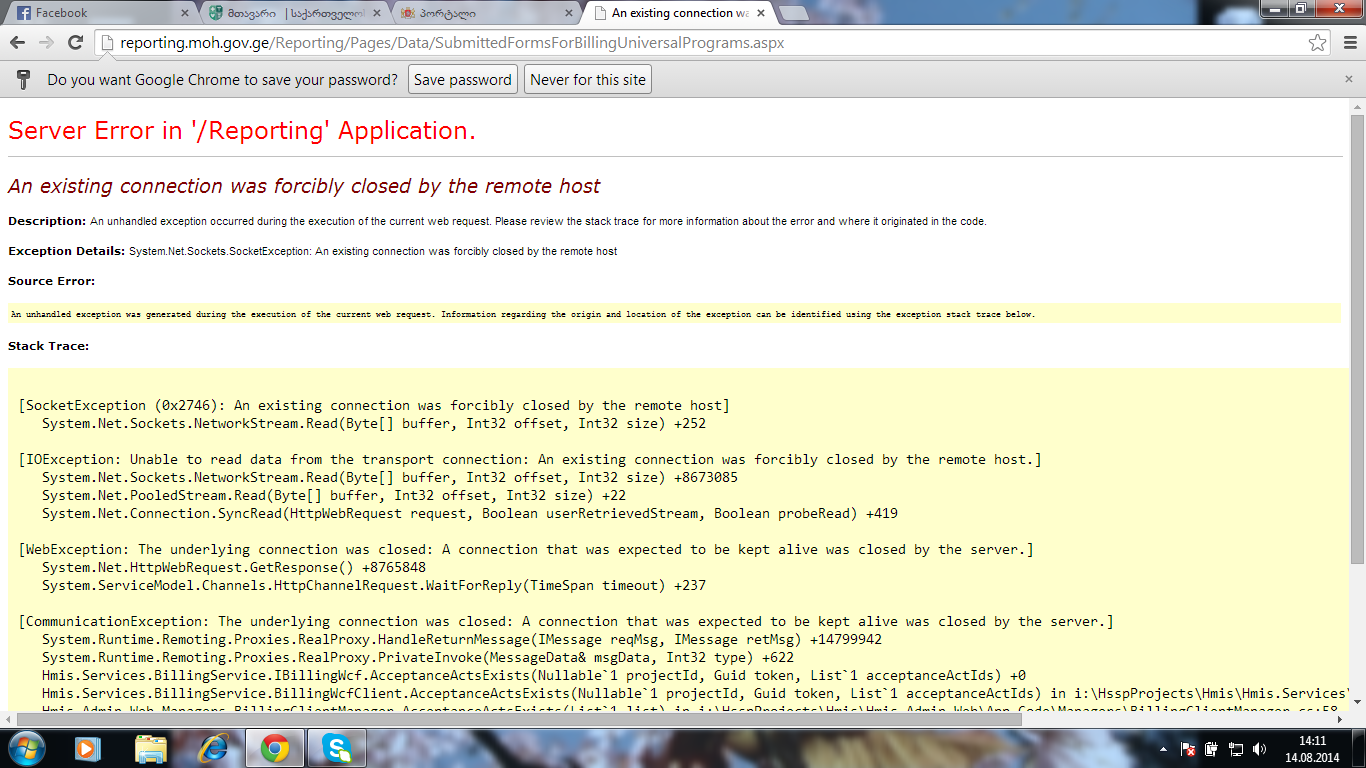The height and width of the screenshot is (768, 1366).
Task: Close the Facebook tab
Action: click(185, 13)
